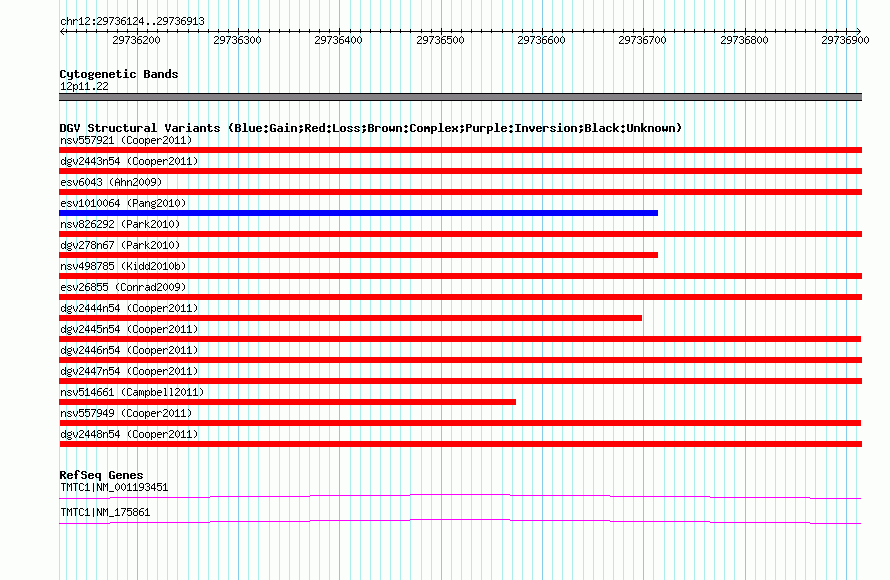890x580 pixels.
Task: Click the red loss bar for dgv2444n54
Action: (350, 318)
